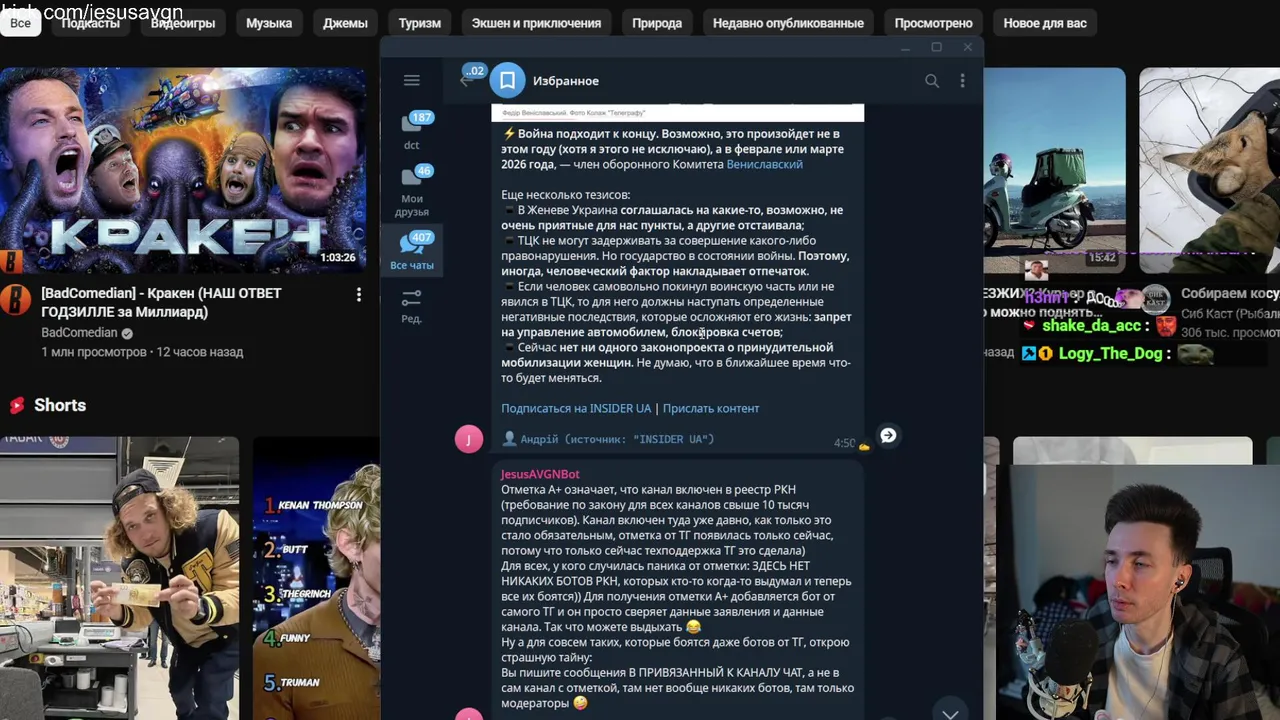Select the Недавно опубликованные chip

point(788,23)
